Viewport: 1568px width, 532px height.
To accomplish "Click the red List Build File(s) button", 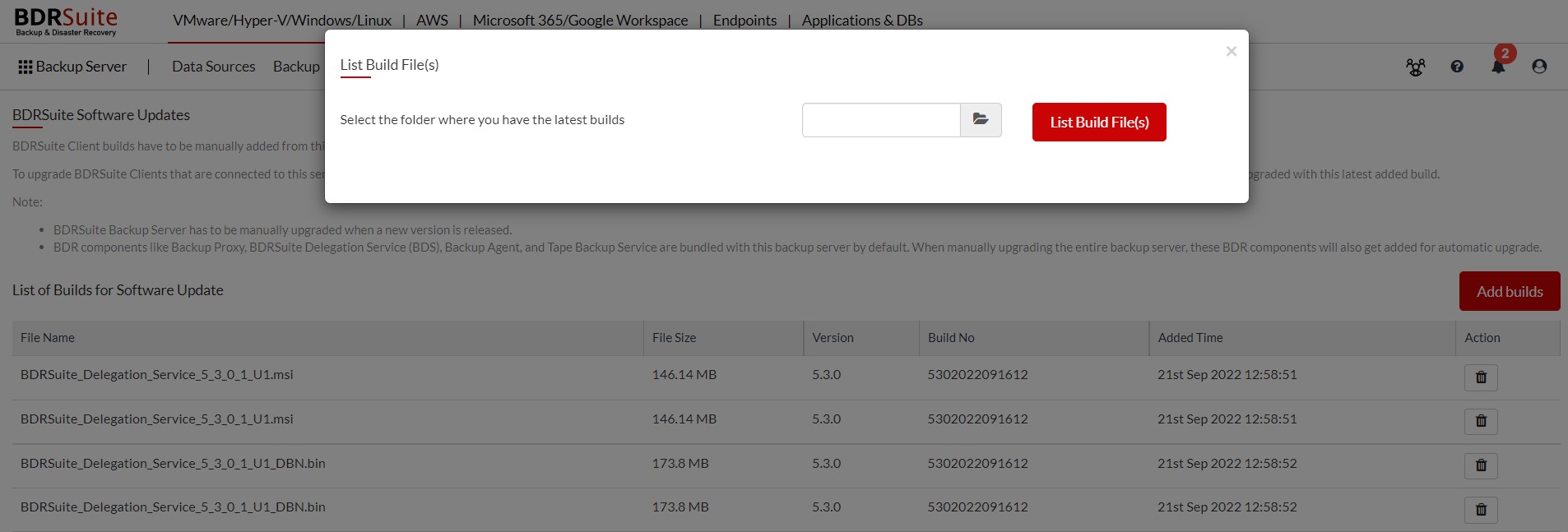I will (x=1099, y=122).
